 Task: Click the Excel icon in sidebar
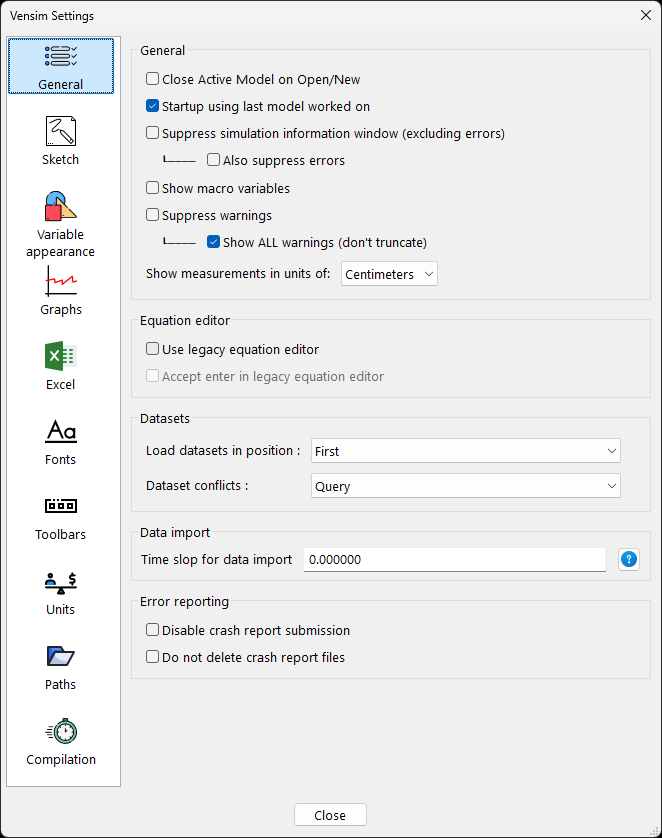[x=60, y=357]
